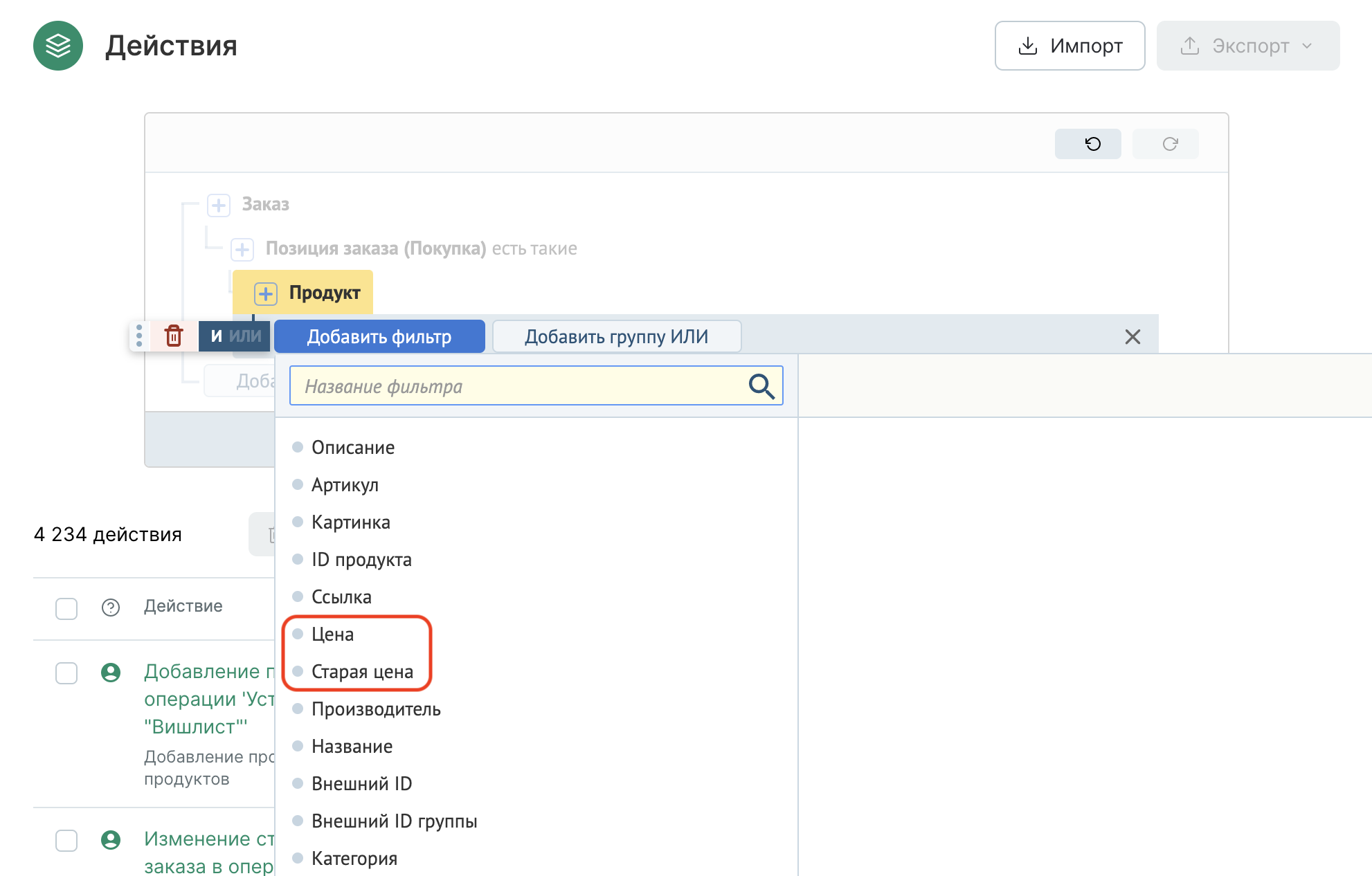Screen dimensions: 1372x876
Task: Expand the Продукт plus icon
Action: pyautogui.click(x=266, y=293)
